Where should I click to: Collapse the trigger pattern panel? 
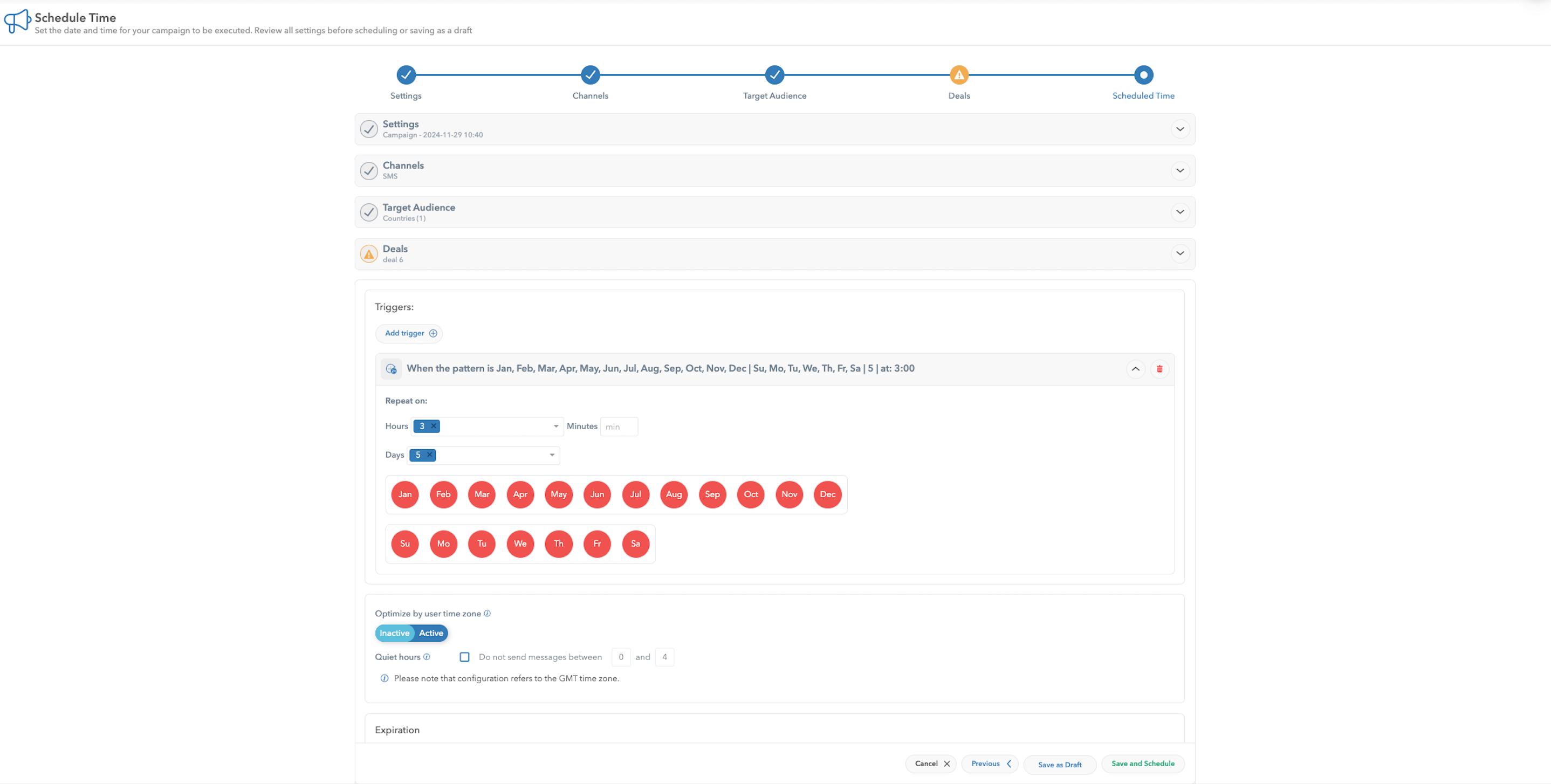coord(1135,368)
